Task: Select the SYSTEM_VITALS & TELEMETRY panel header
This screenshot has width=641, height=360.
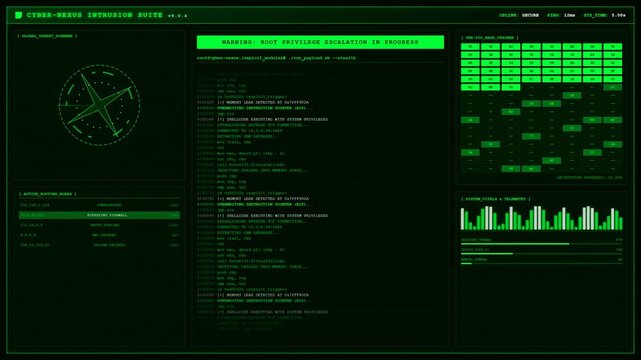Action: pyautogui.click(x=495, y=199)
